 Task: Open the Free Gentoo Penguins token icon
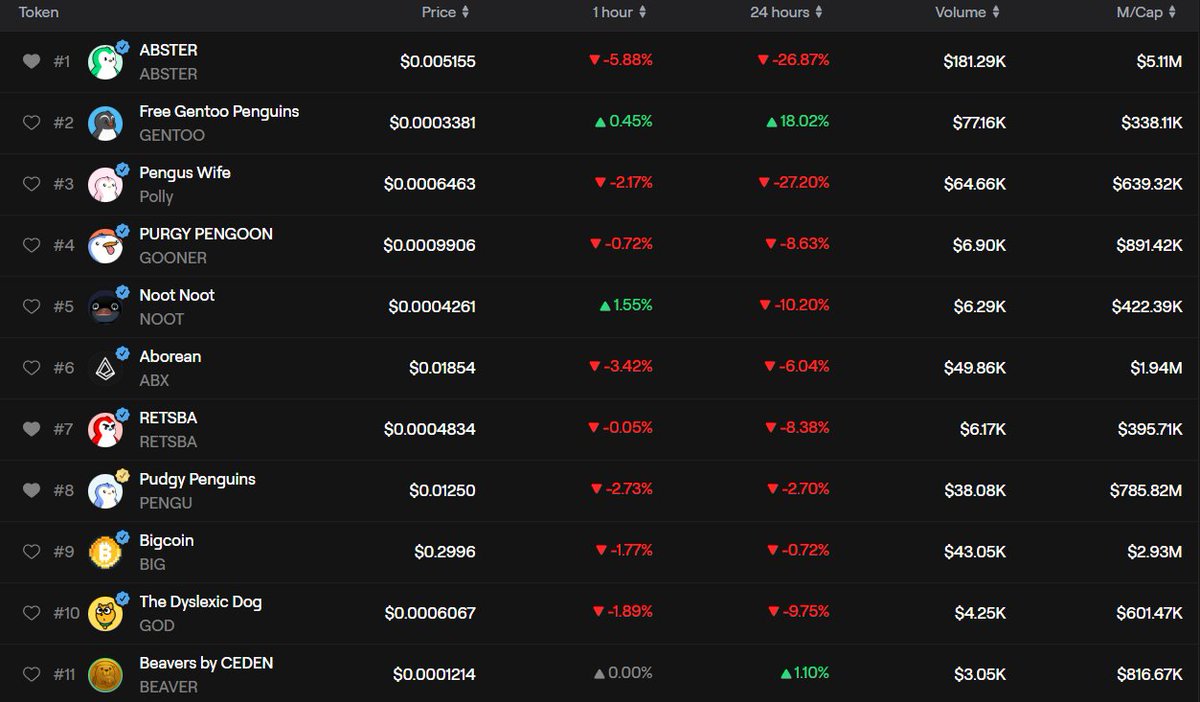pos(105,123)
